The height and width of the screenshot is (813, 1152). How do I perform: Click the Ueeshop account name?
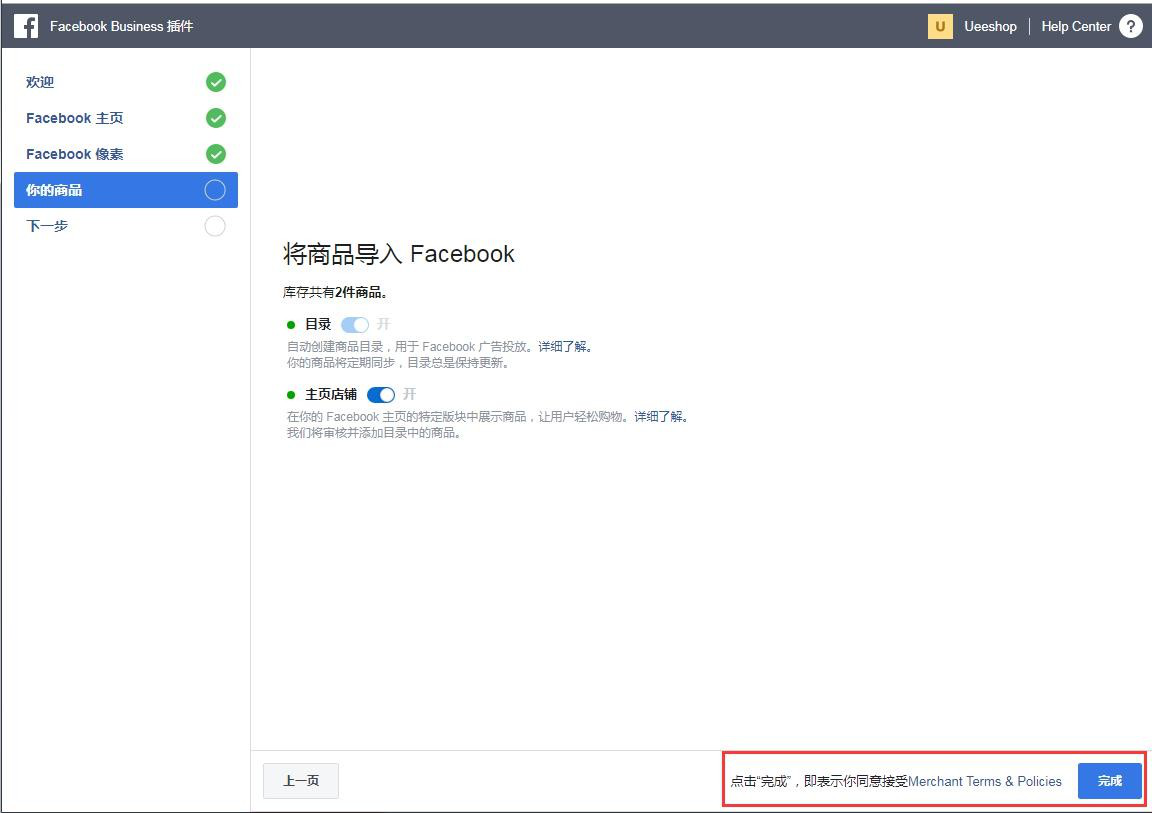point(990,26)
